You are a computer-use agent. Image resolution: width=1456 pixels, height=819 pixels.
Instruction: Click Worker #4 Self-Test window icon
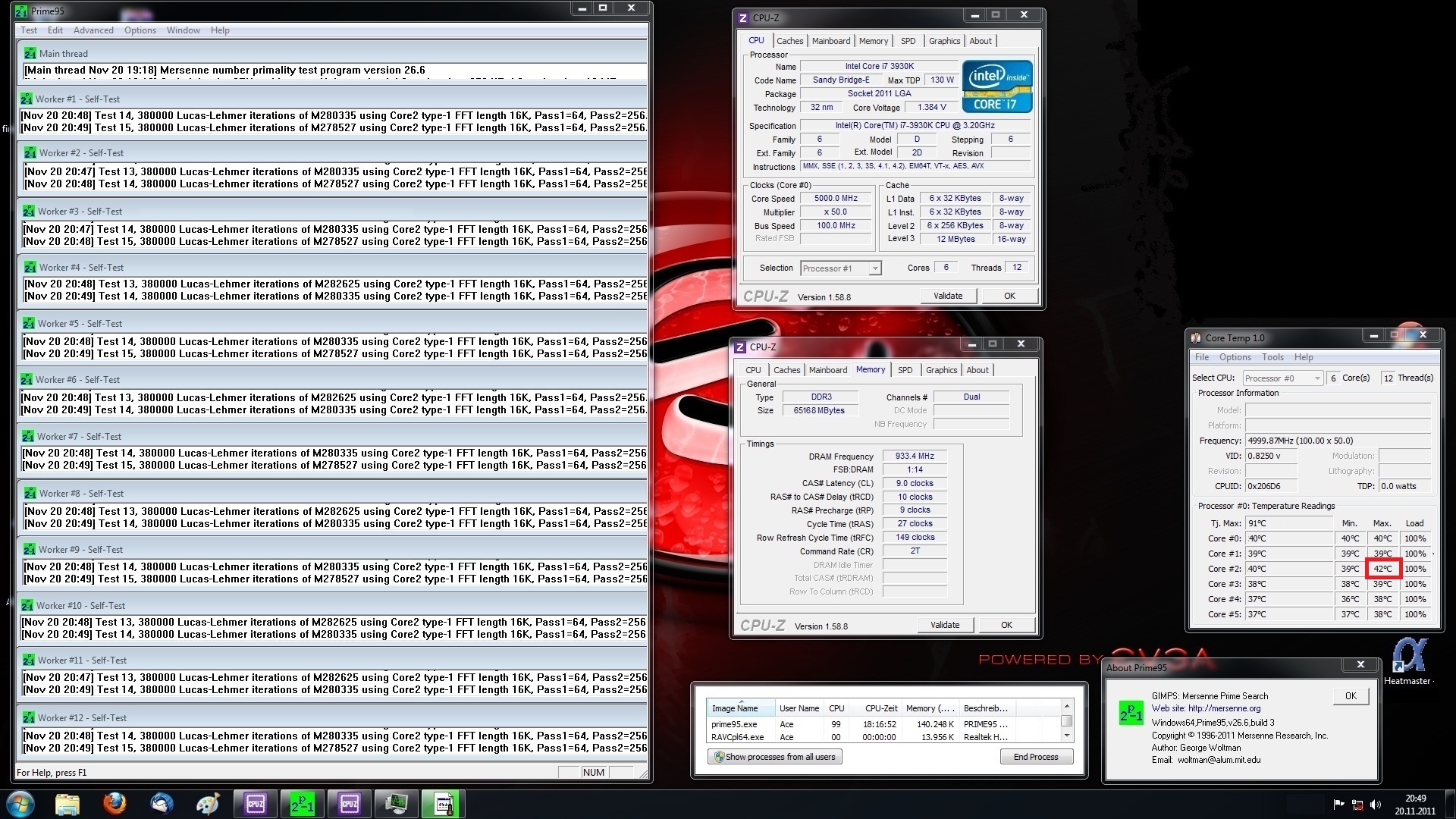point(30,267)
